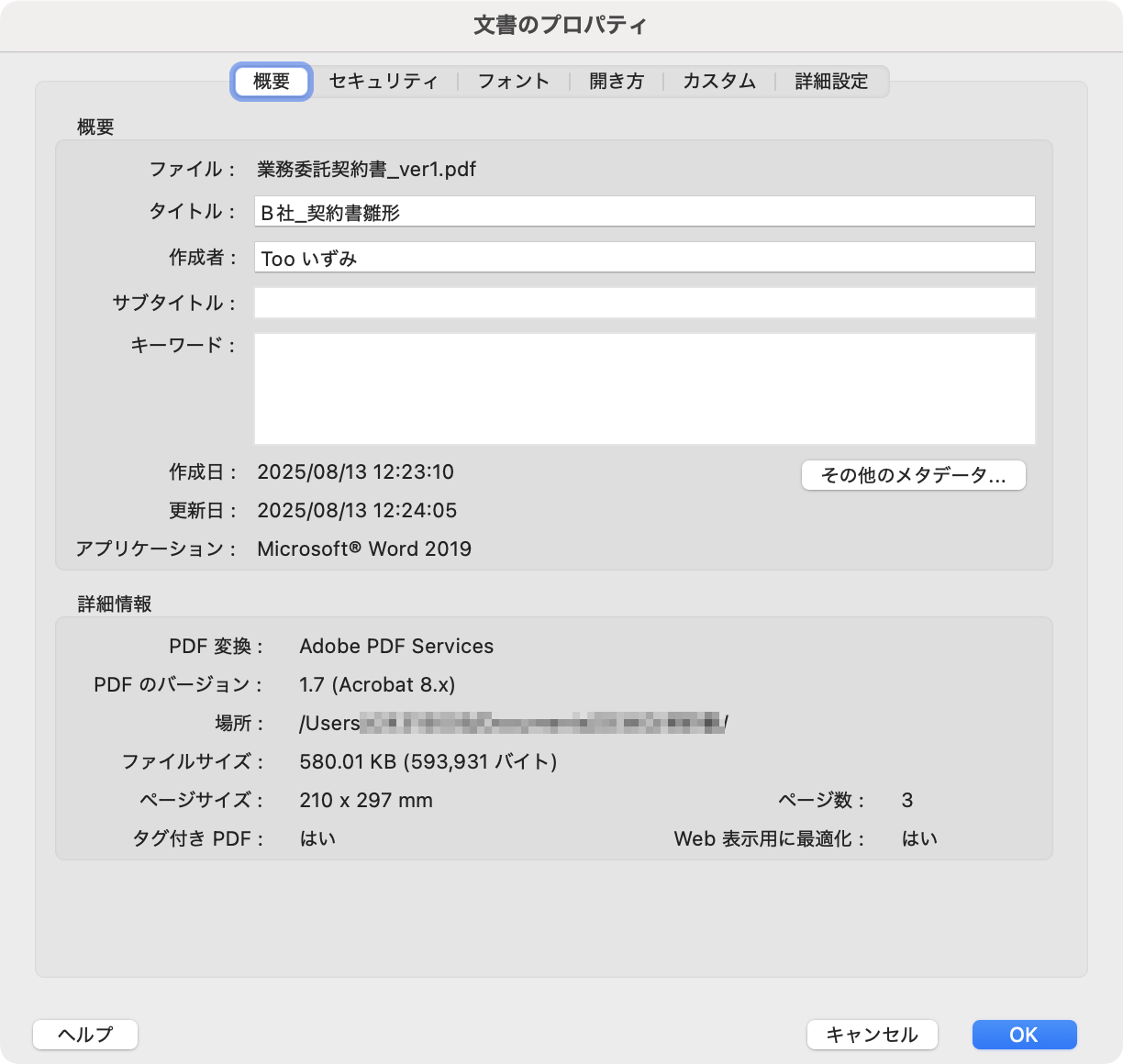Open the カスタム tab
Viewport: 1123px width, 1064px height.
[718, 81]
